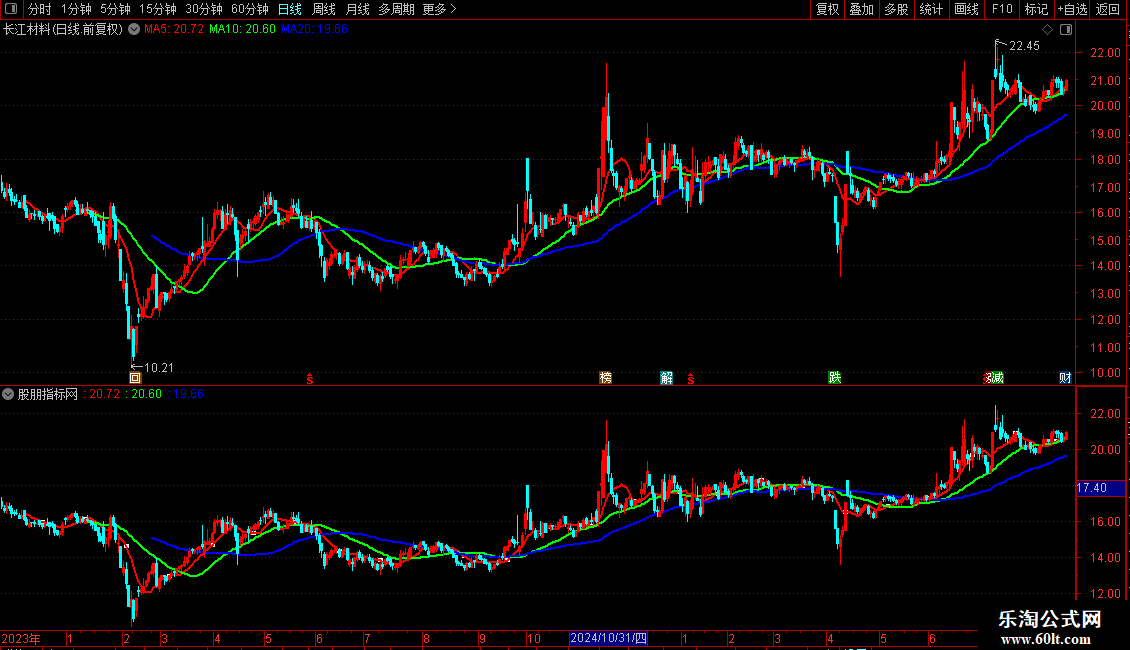Screen dimensions: 1130x650
Task: Click the 复权 adjustment button
Action: coord(827,9)
